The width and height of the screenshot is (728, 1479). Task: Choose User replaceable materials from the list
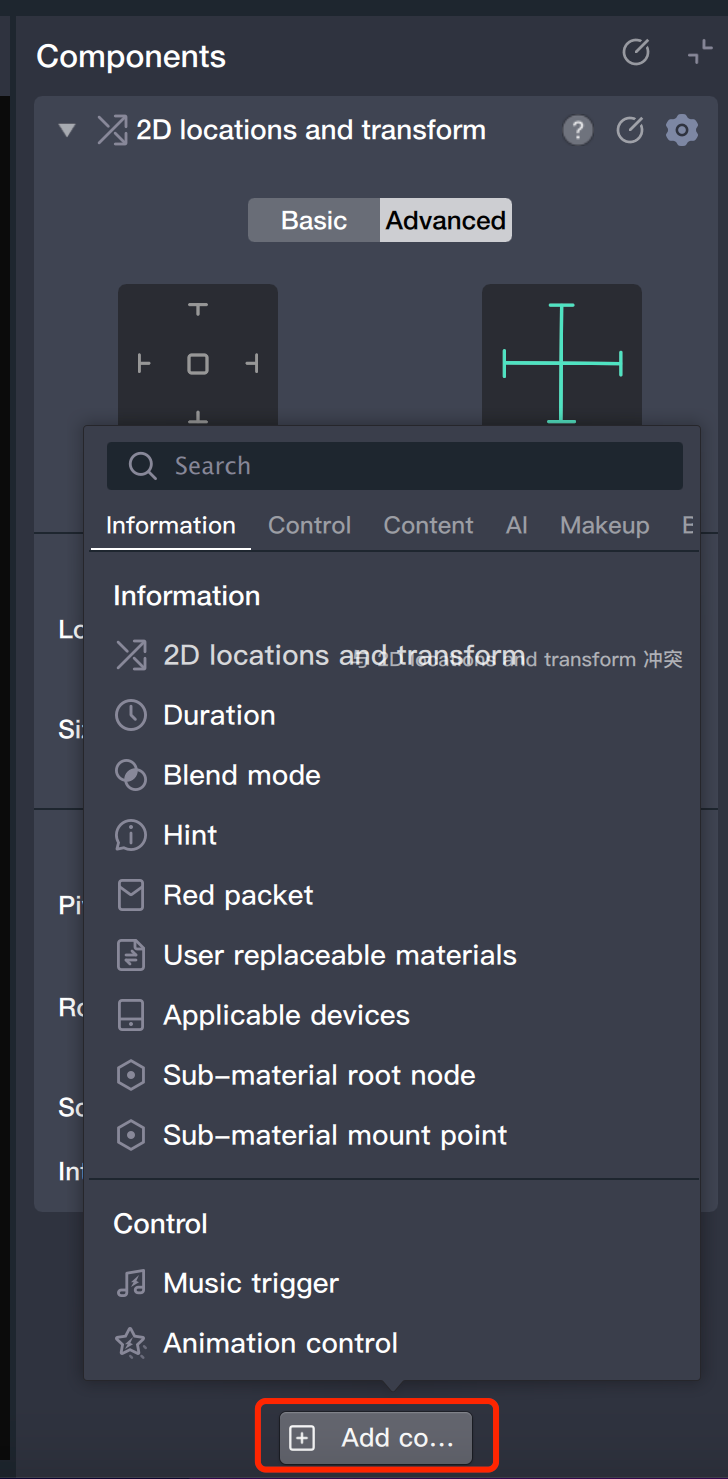(340, 955)
